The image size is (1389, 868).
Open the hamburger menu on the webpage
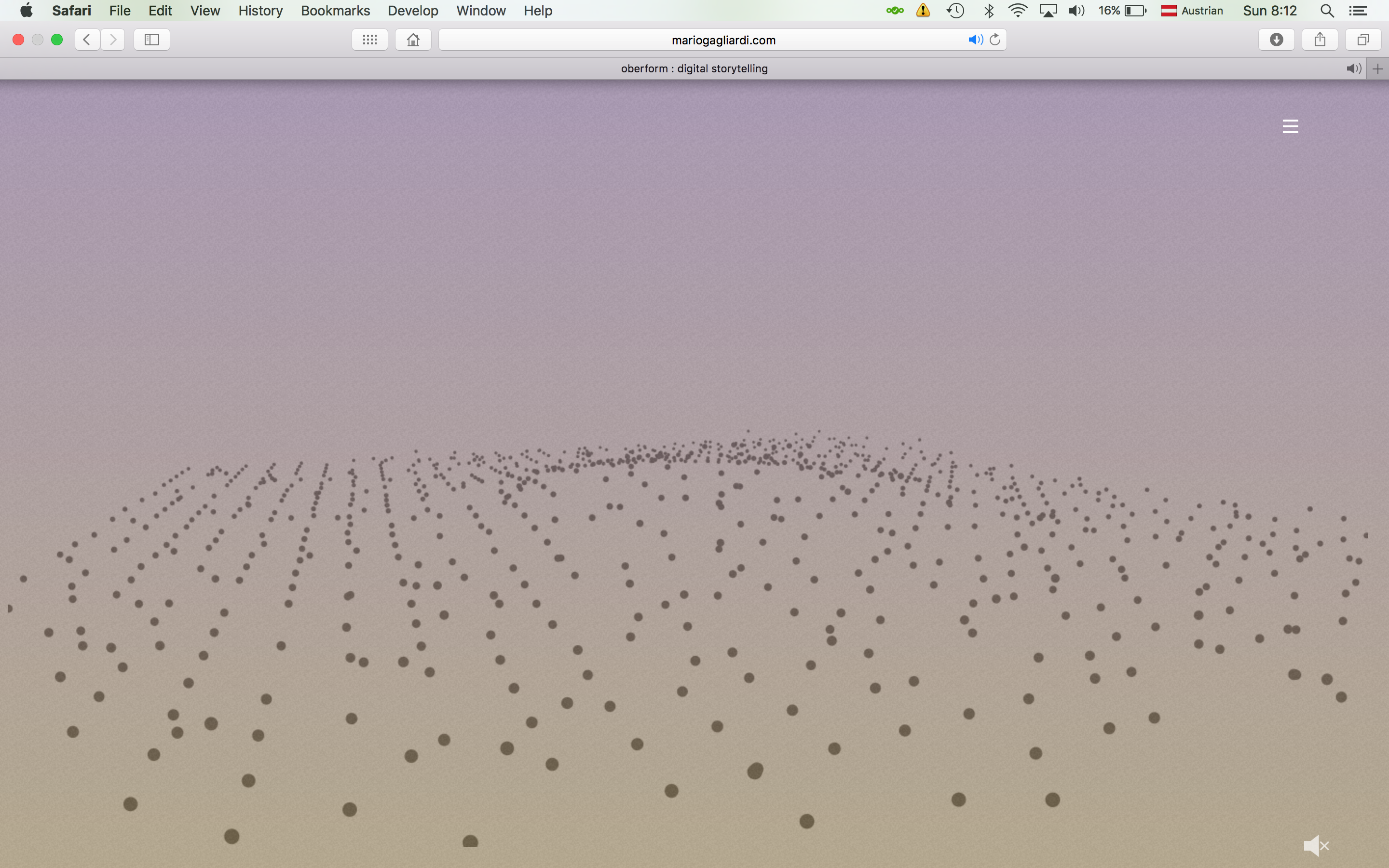click(x=1290, y=126)
